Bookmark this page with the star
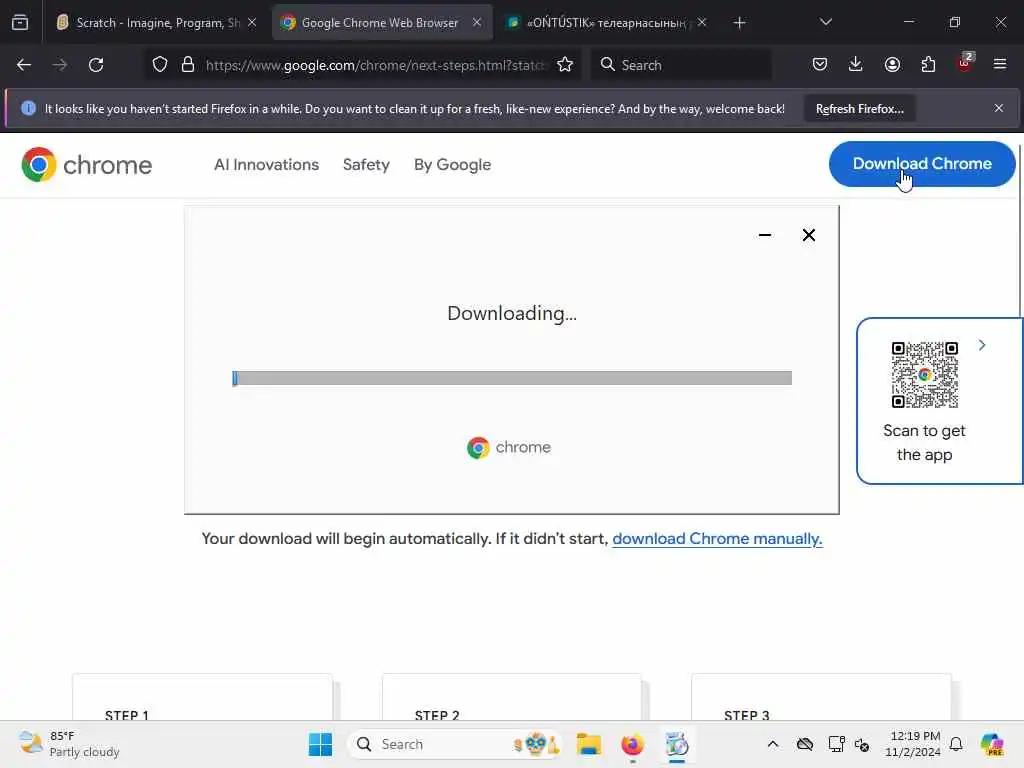This screenshot has height=768, width=1024. coord(565,65)
